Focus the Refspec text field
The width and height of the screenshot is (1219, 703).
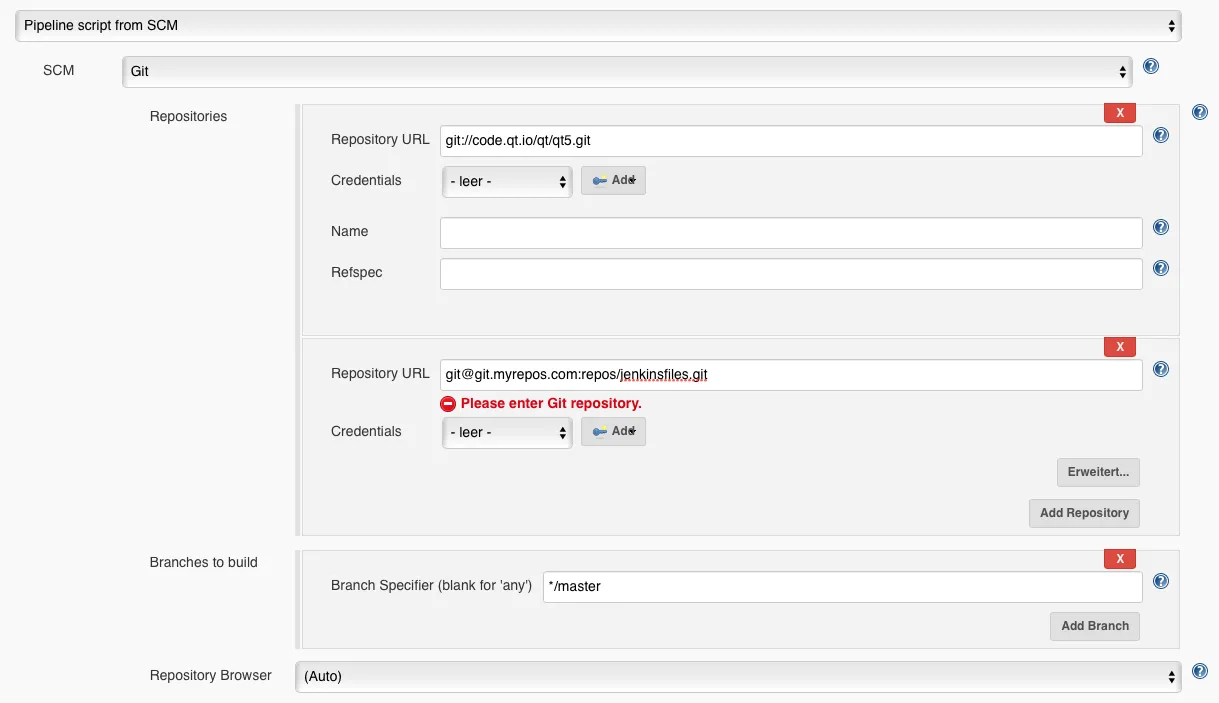point(790,274)
